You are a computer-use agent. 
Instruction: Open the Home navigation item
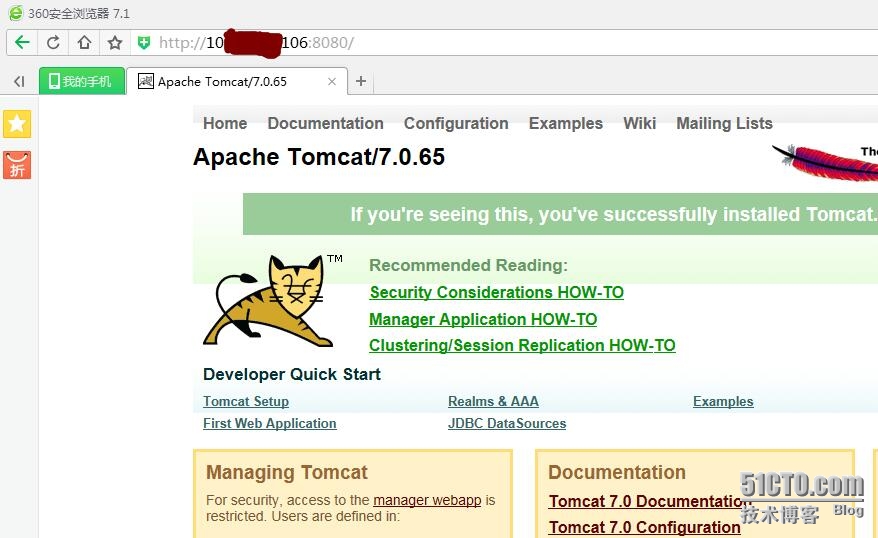pos(225,123)
